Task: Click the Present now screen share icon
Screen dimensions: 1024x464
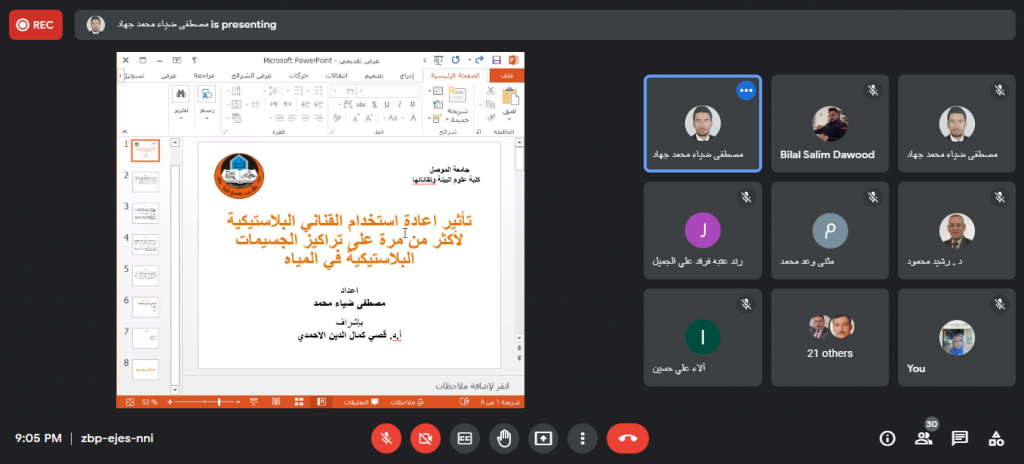Action: pyautogui.click(x=543, y=438)
